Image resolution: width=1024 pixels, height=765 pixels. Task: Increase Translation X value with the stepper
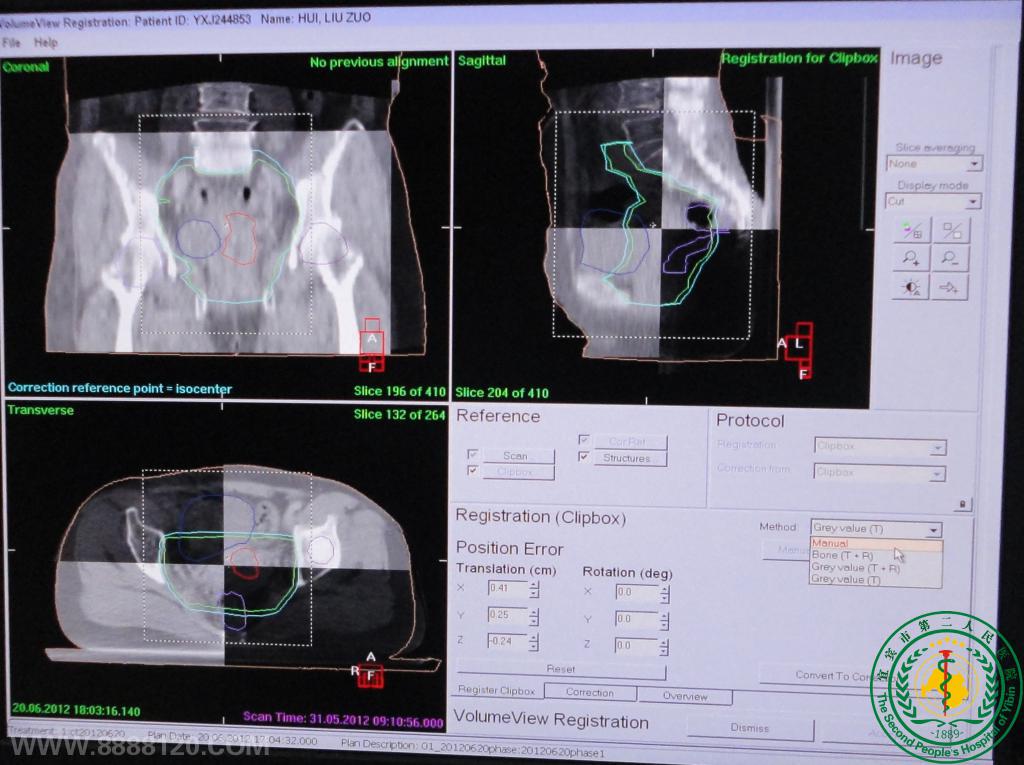(x=534, y=583)
